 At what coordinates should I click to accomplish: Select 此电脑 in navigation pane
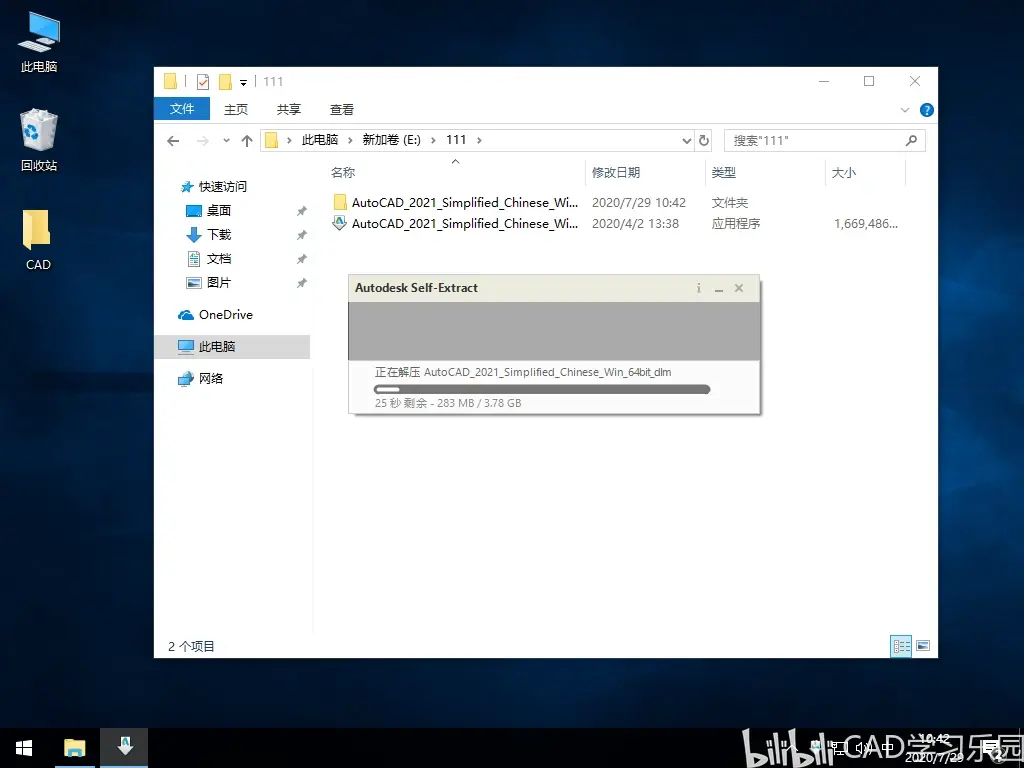232,347
